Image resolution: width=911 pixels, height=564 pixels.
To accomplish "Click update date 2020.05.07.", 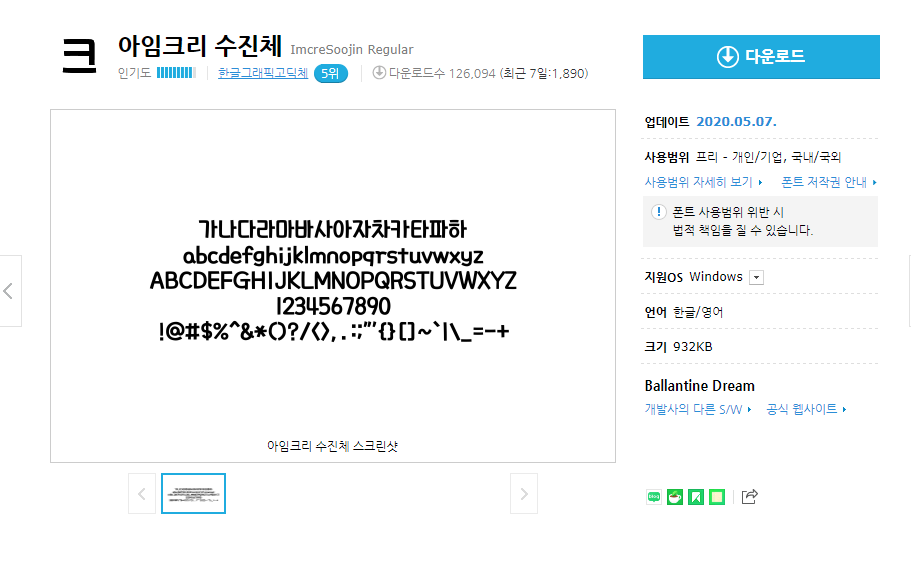I will point(736,122).
